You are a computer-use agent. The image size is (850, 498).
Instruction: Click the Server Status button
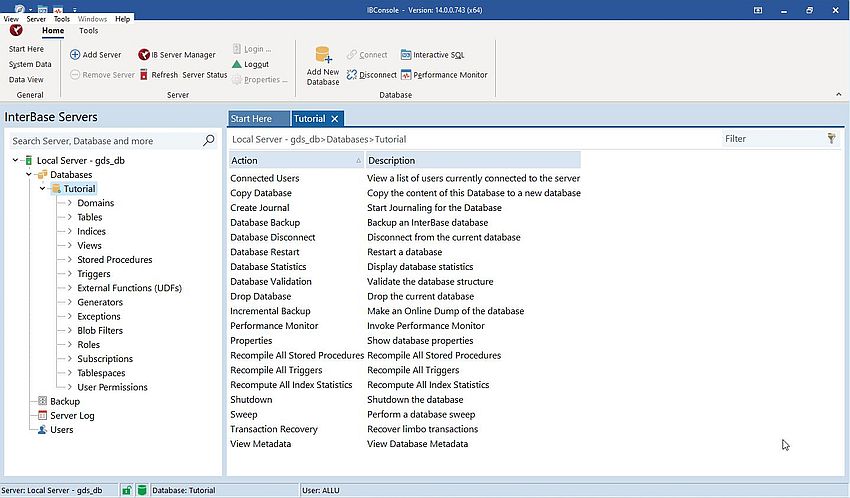point(204,75)
